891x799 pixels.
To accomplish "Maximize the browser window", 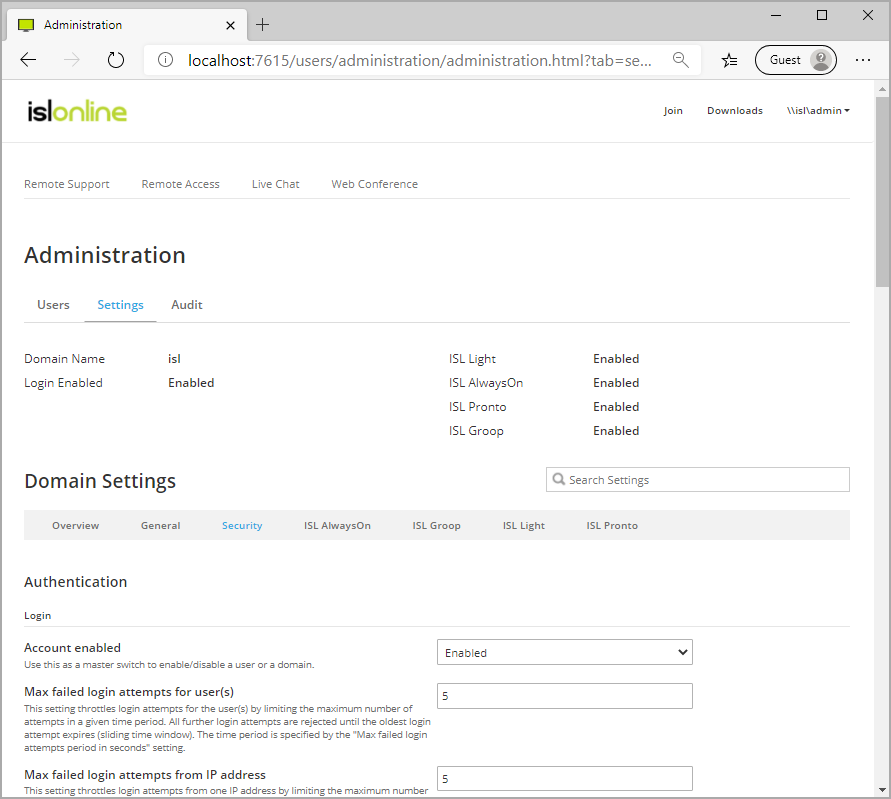I will (821, 15).
